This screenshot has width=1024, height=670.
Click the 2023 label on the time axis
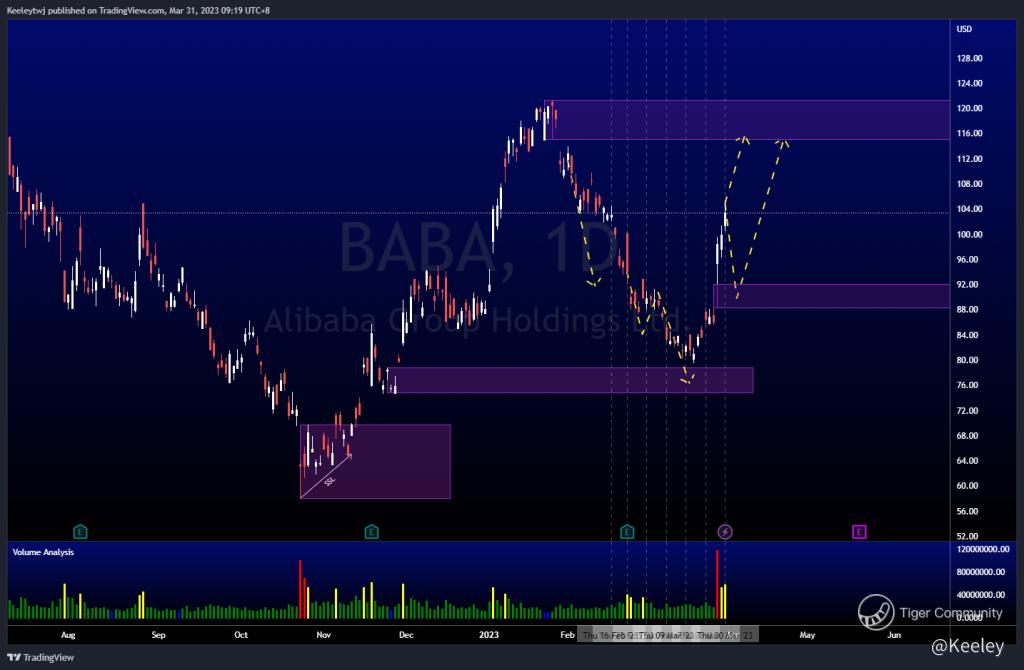(488, 635)
